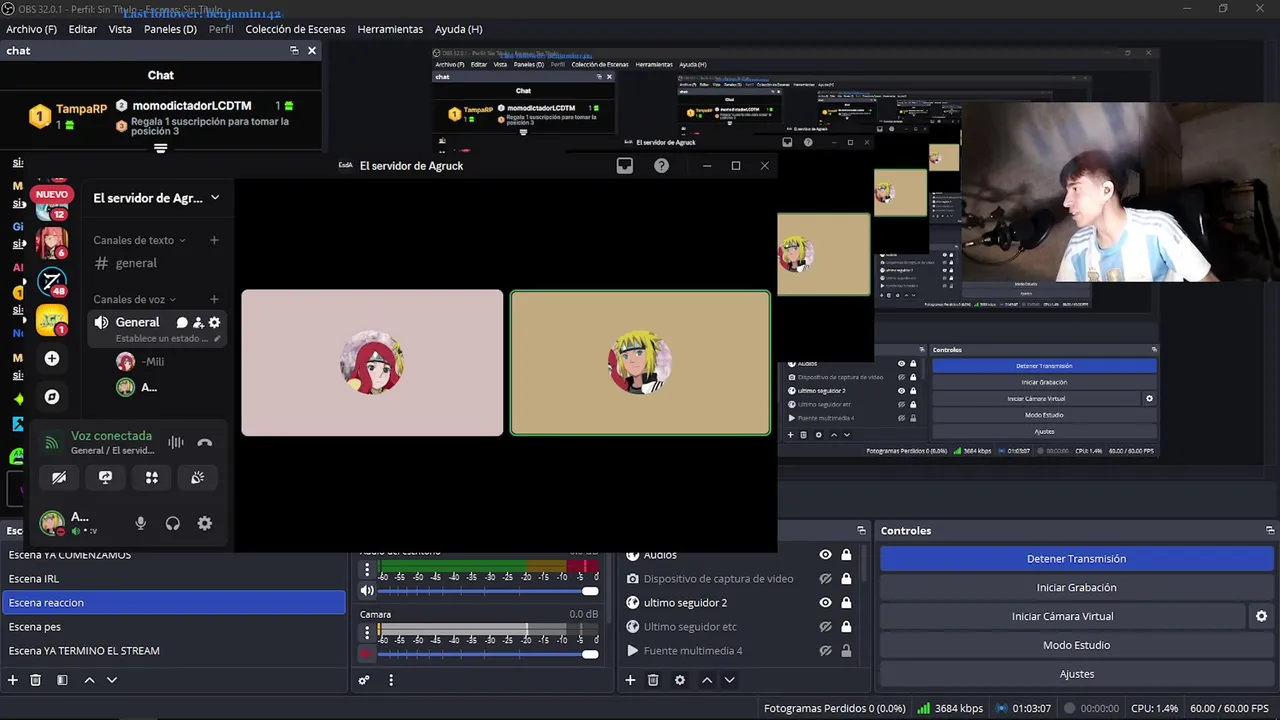Open virtual camera settings gear
This screenshot has width=1280, height=720.
tap(1261, 616)
